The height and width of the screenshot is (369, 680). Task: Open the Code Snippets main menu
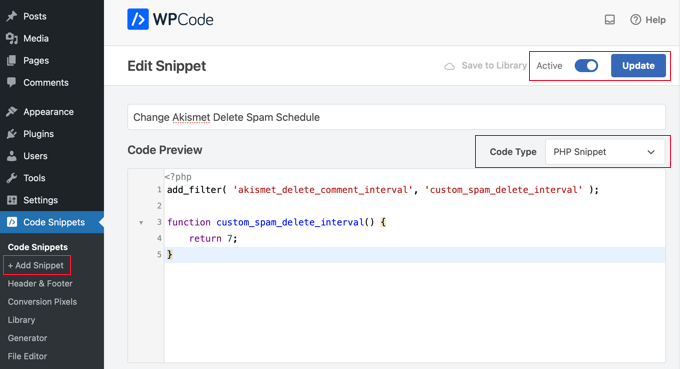pos(52,222)
